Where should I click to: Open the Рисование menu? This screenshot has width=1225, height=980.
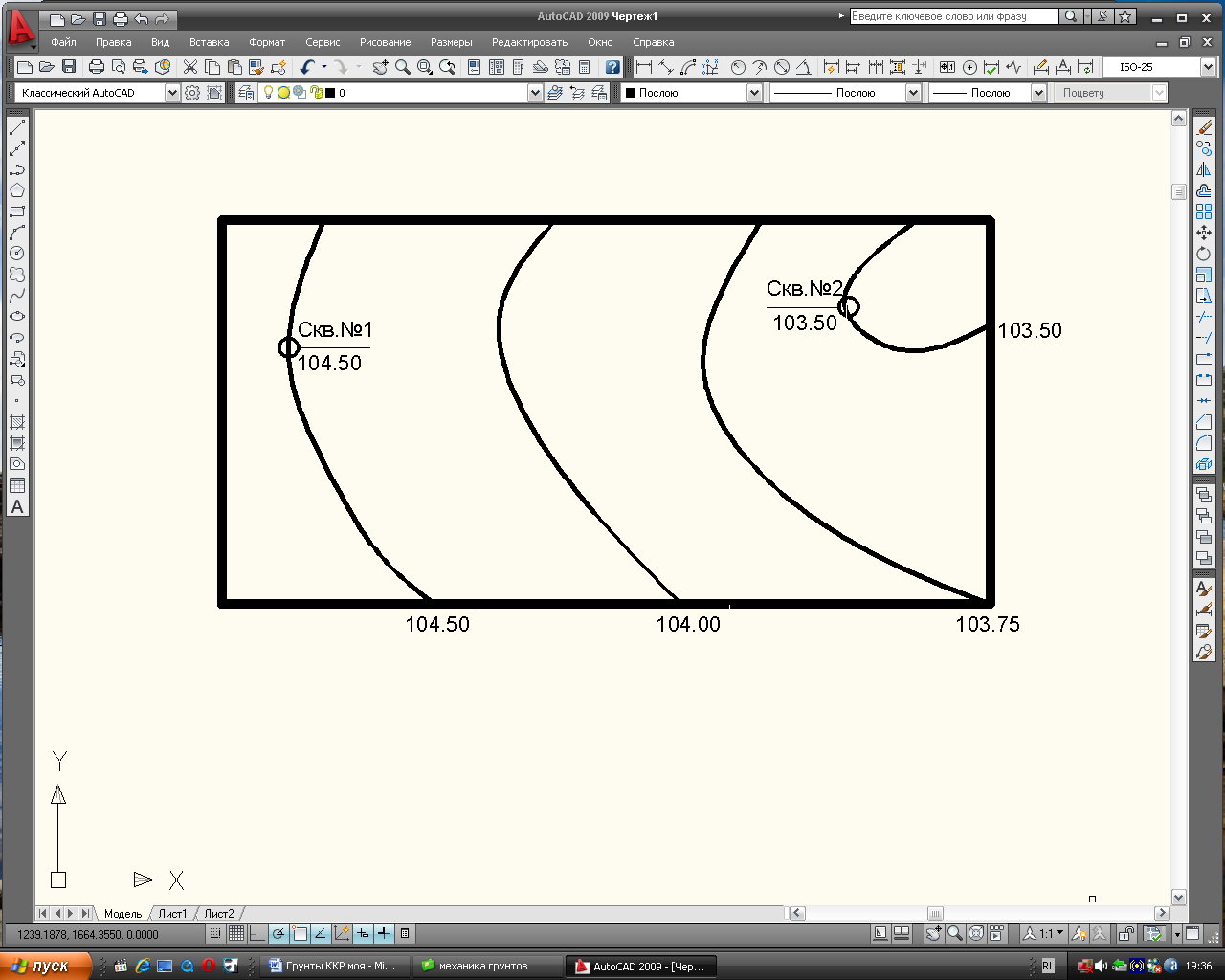[x=385, y=42]
